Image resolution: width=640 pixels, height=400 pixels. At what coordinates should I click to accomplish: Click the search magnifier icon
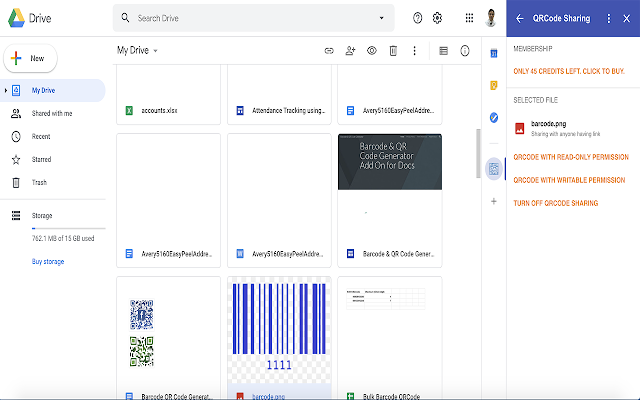[125, 18]
